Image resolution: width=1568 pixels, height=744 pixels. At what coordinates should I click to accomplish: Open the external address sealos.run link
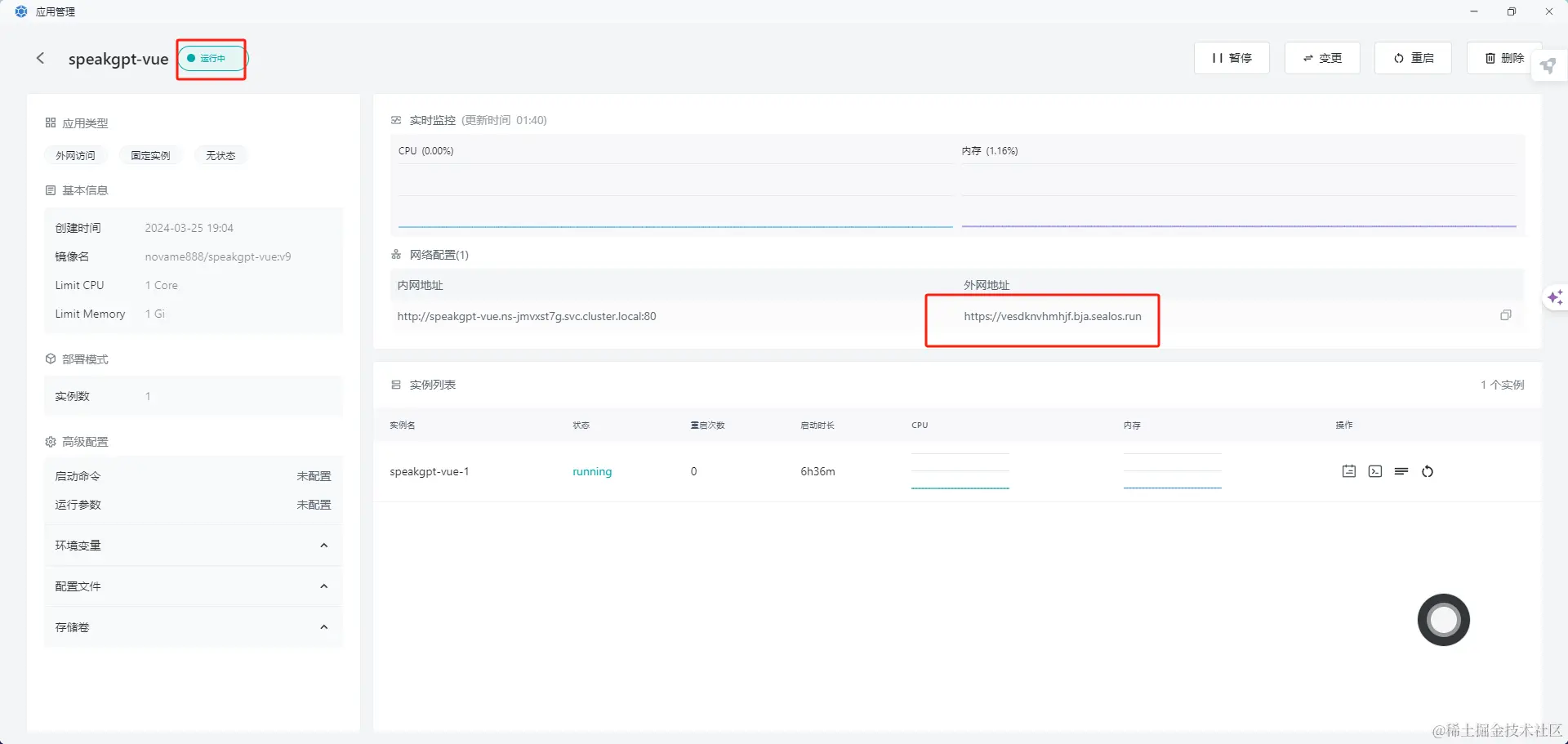[x=1052, y=317]
